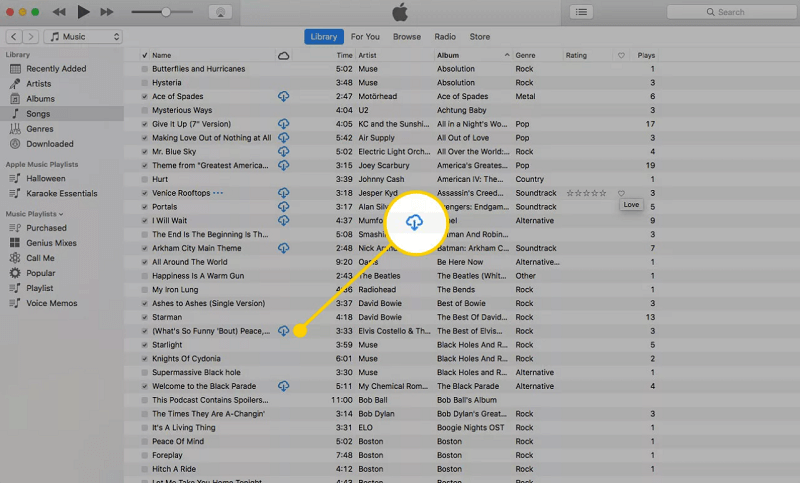Toggle the Portals song checkbox
800x483 pixels.
coord(145,207)
